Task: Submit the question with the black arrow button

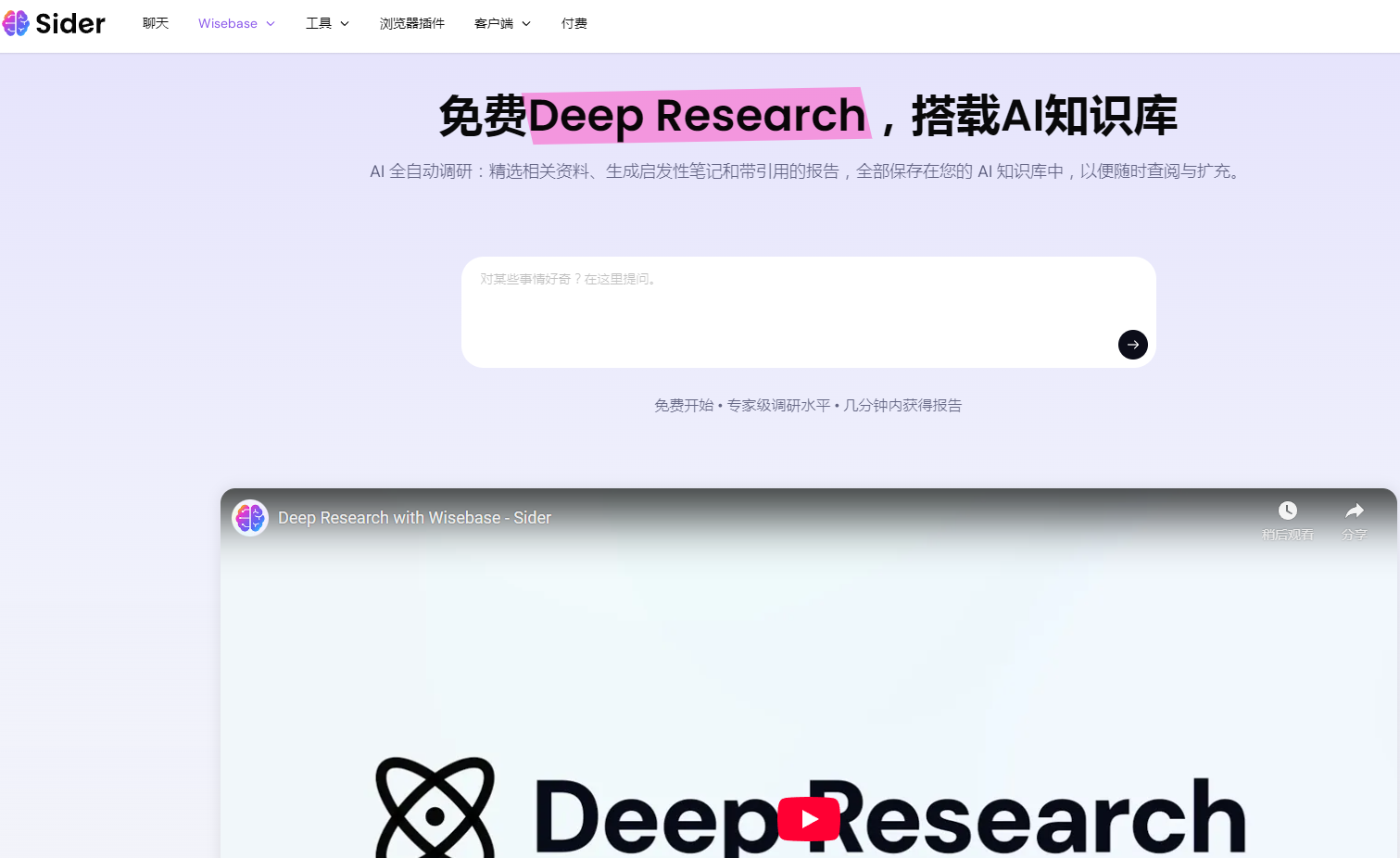Action: click(x=1132, y=345)
